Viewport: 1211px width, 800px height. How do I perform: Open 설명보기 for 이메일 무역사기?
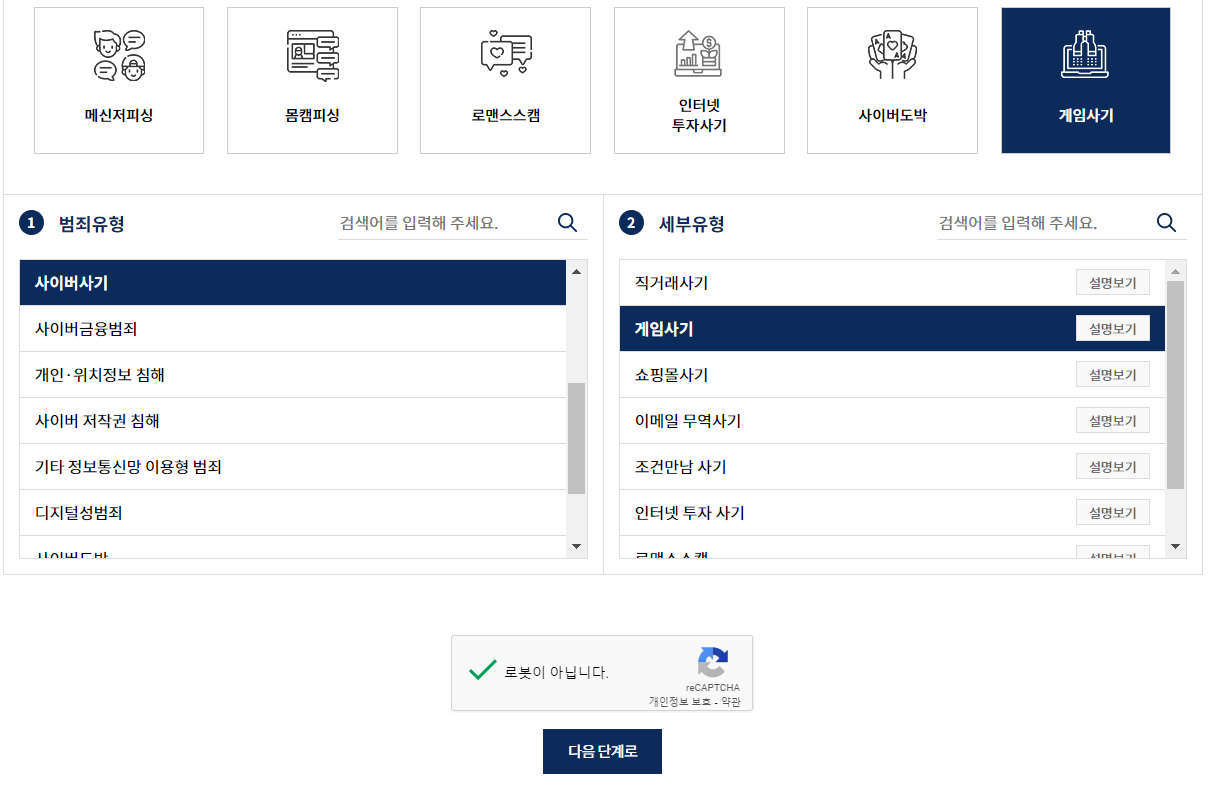coord(1113,420)
